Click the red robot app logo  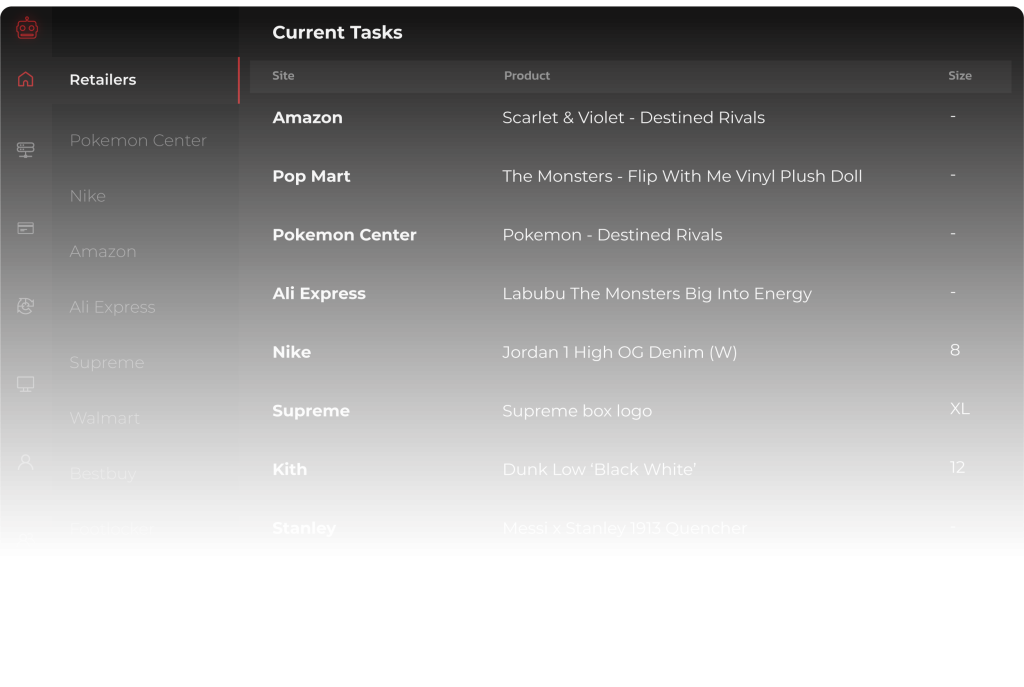tap(26, 28)
